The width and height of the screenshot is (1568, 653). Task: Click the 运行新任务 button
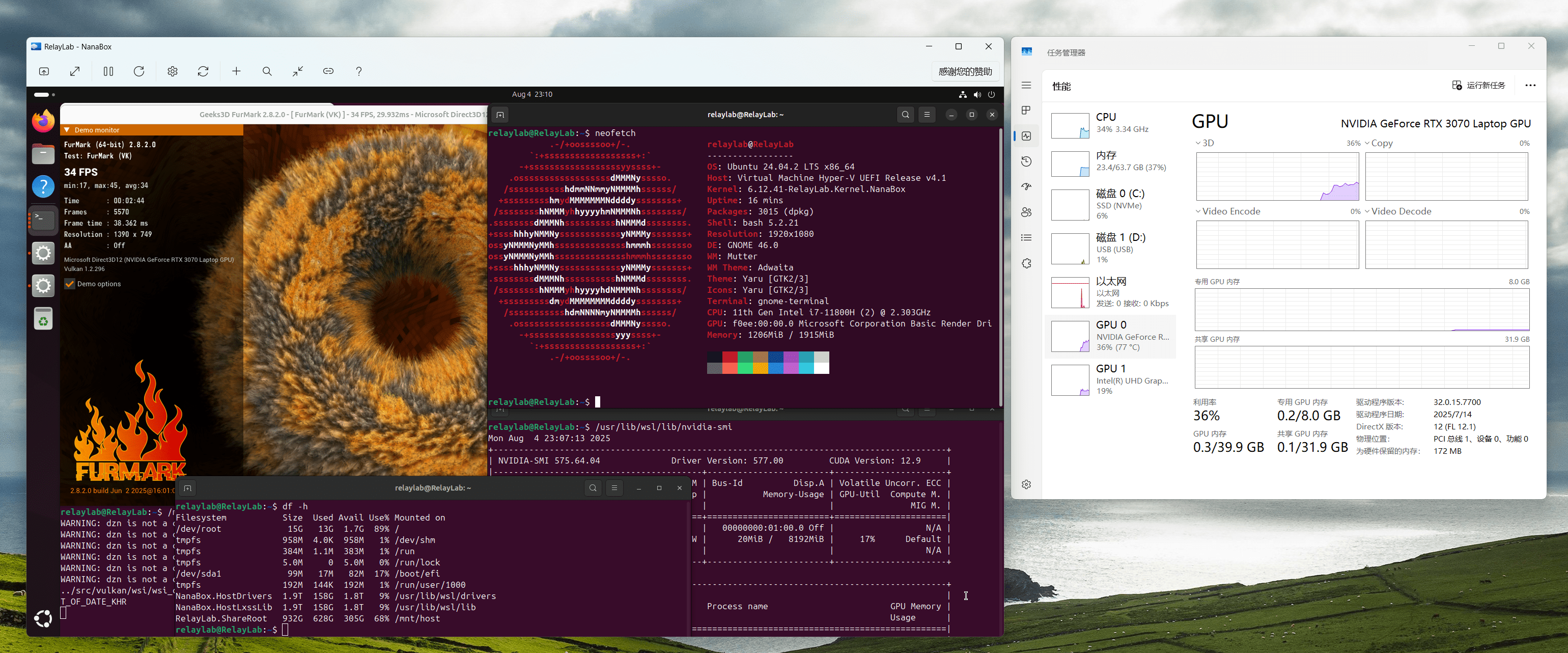tap(1478, 85)
